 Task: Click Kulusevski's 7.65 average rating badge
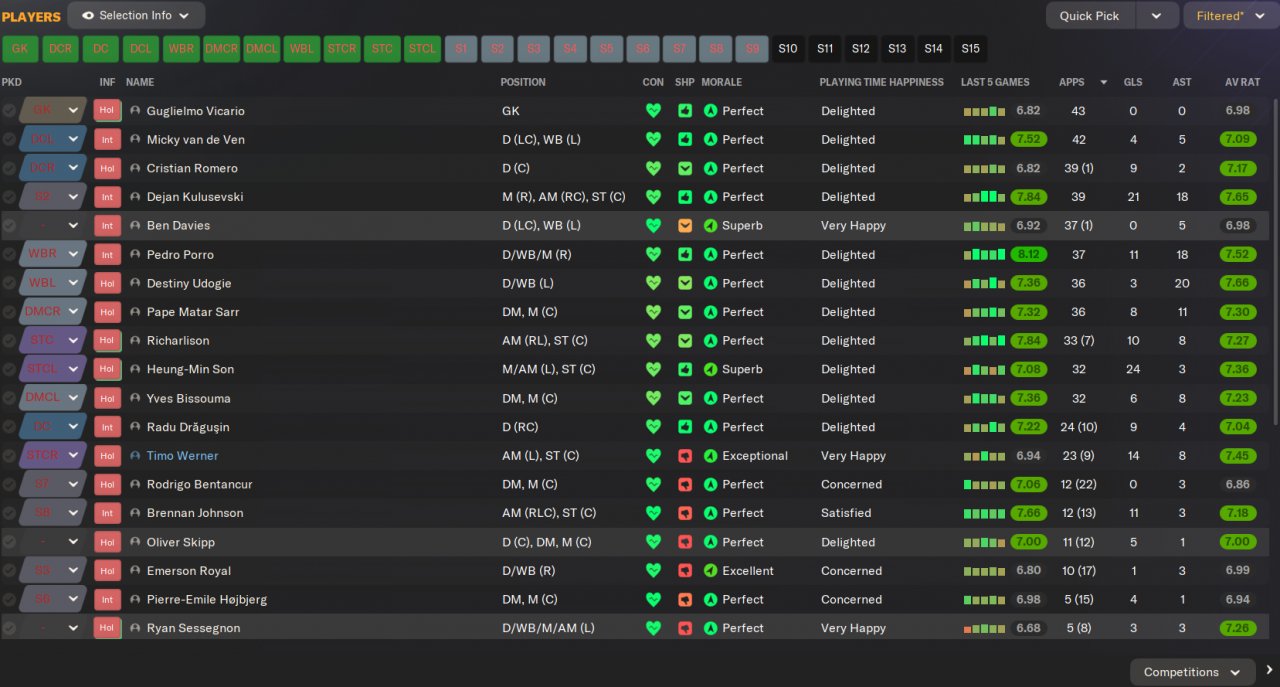[1238, 197]
